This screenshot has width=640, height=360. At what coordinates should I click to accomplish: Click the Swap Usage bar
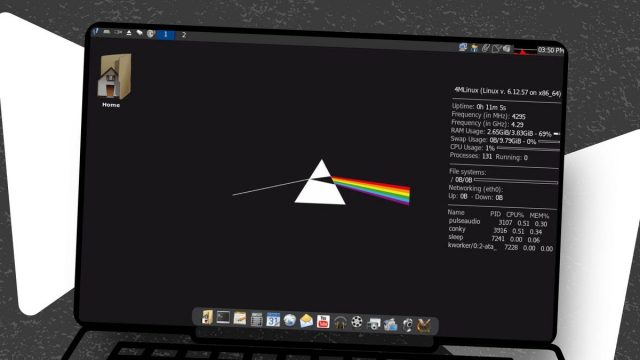coord(549,142)
